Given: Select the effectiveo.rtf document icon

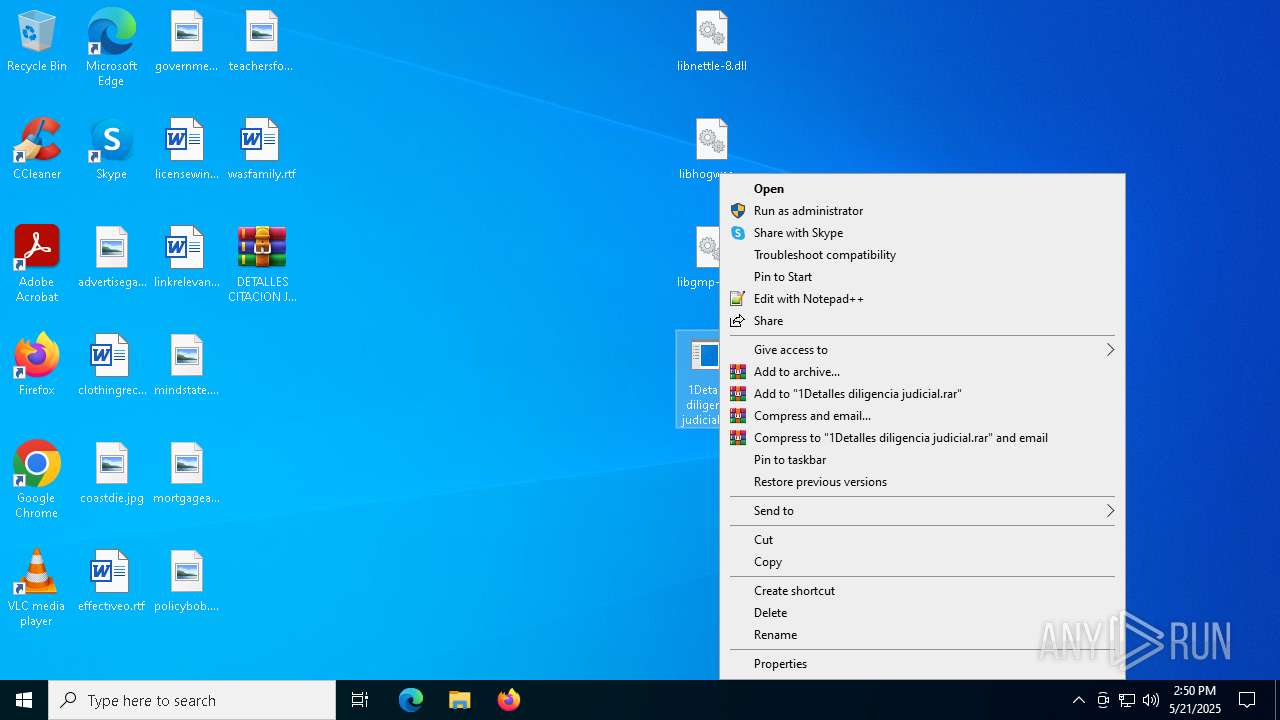Looking at the screenshot, I should click(x=112, y=581).
